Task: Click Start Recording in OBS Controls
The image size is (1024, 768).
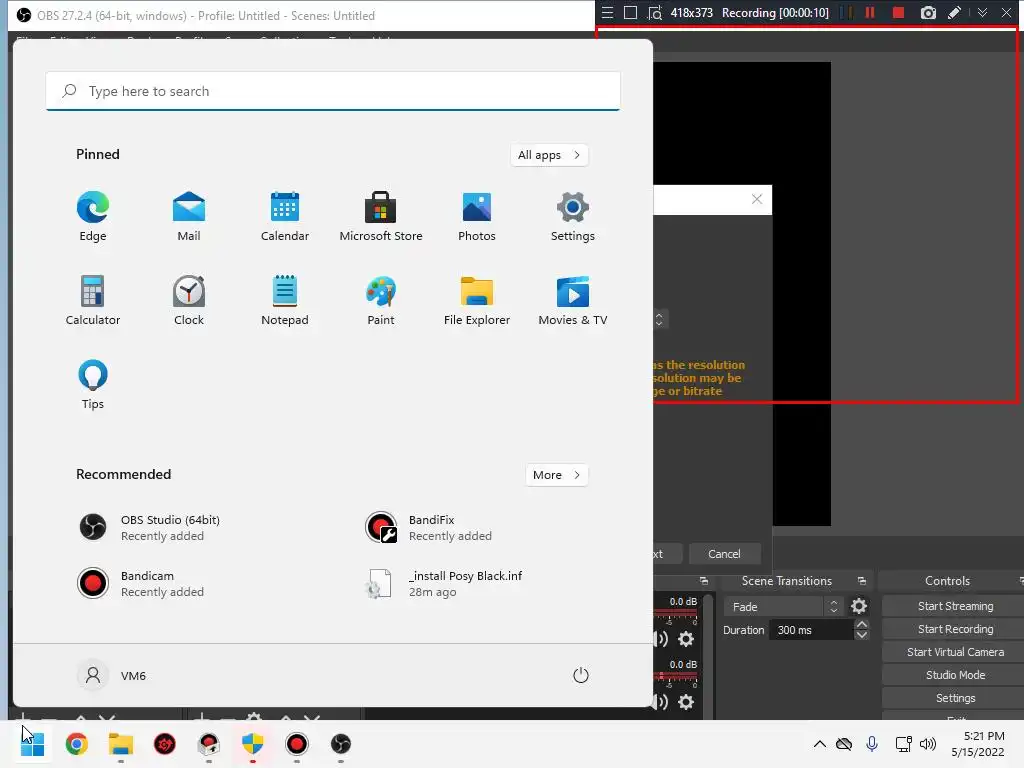Action: [x=955, y=629]
